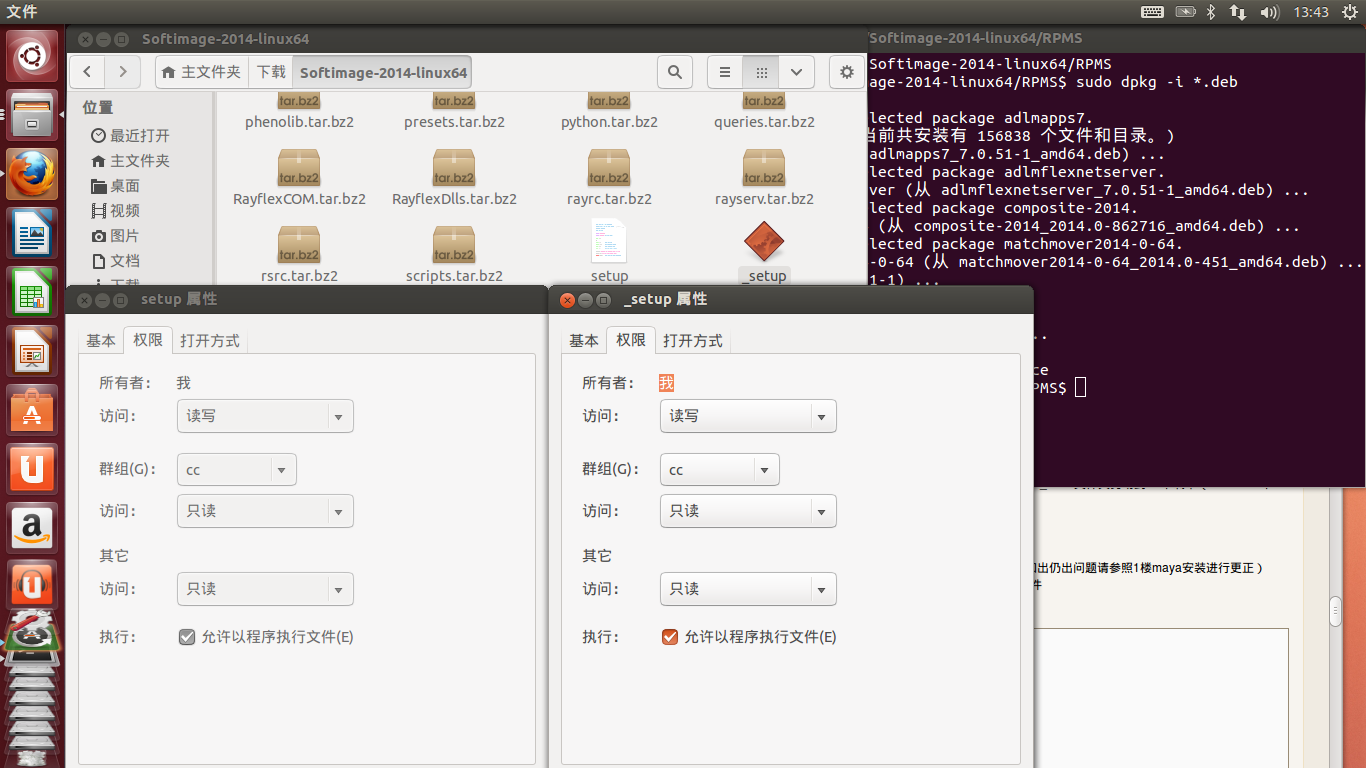This screenshot has height=768, width=1366.
Task: Select the rayserv.tar.bz2 archive
Action: [764, 177]
